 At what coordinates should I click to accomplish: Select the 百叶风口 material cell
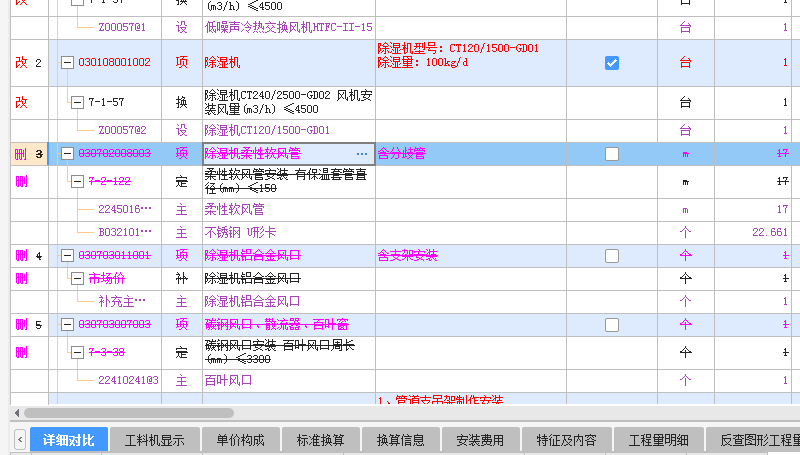pyautogui.click(x=289, y=381)
